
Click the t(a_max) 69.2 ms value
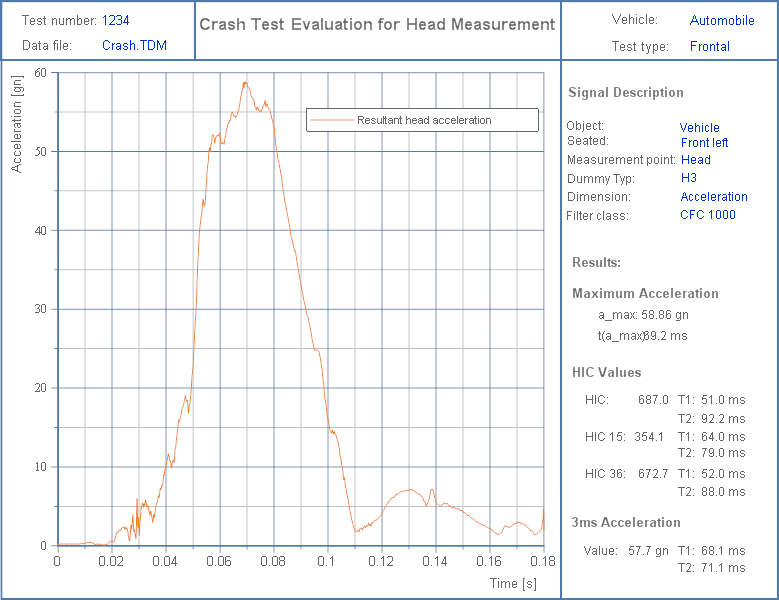click(666, 336)
